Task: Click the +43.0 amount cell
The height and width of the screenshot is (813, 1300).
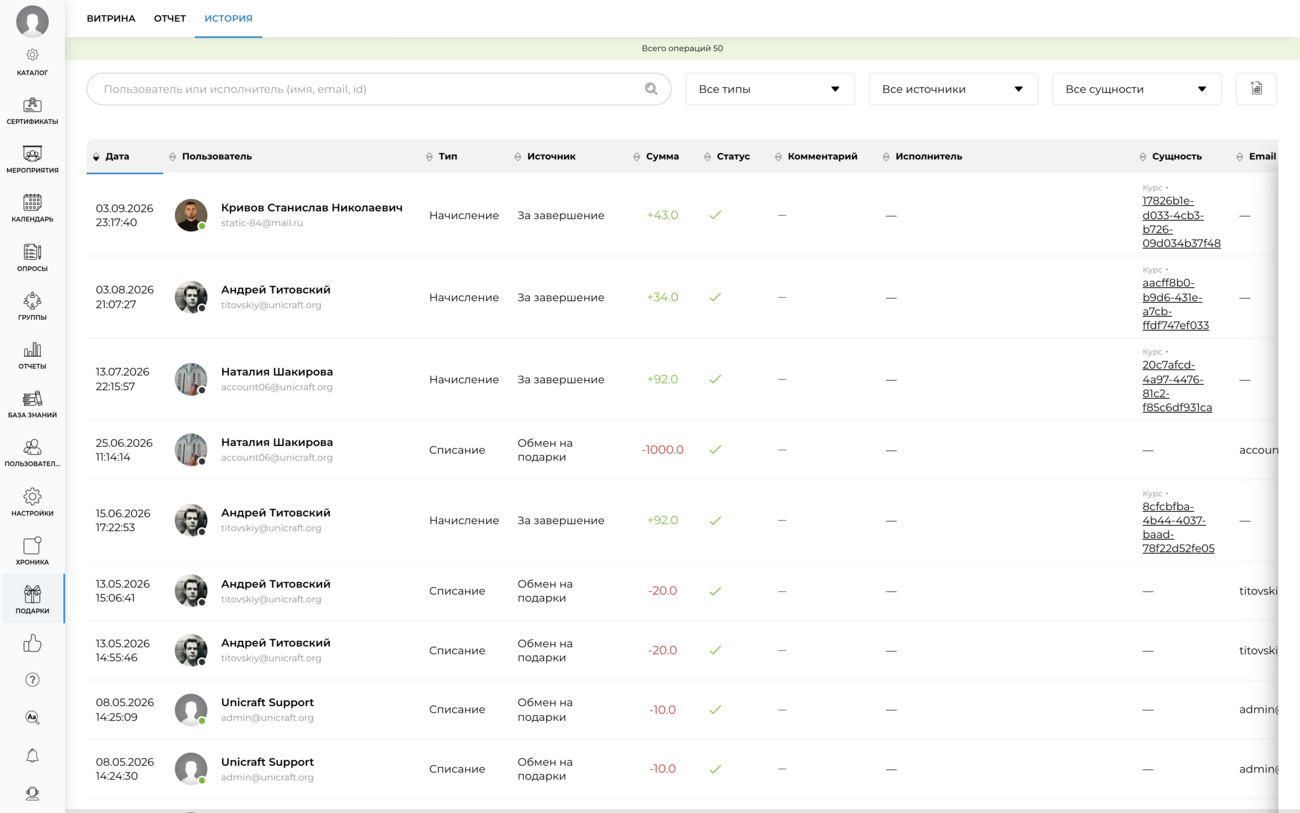Action: (x=662, y=215)
